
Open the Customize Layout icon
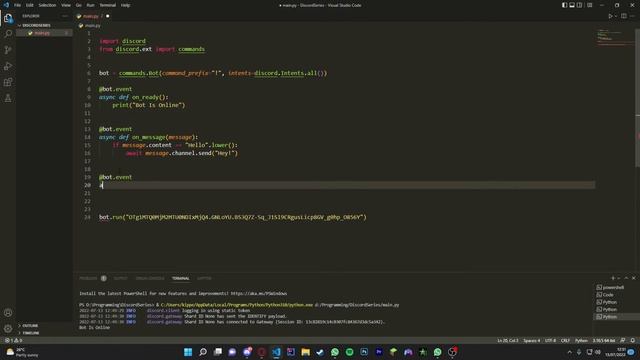(x=590, y=5)
